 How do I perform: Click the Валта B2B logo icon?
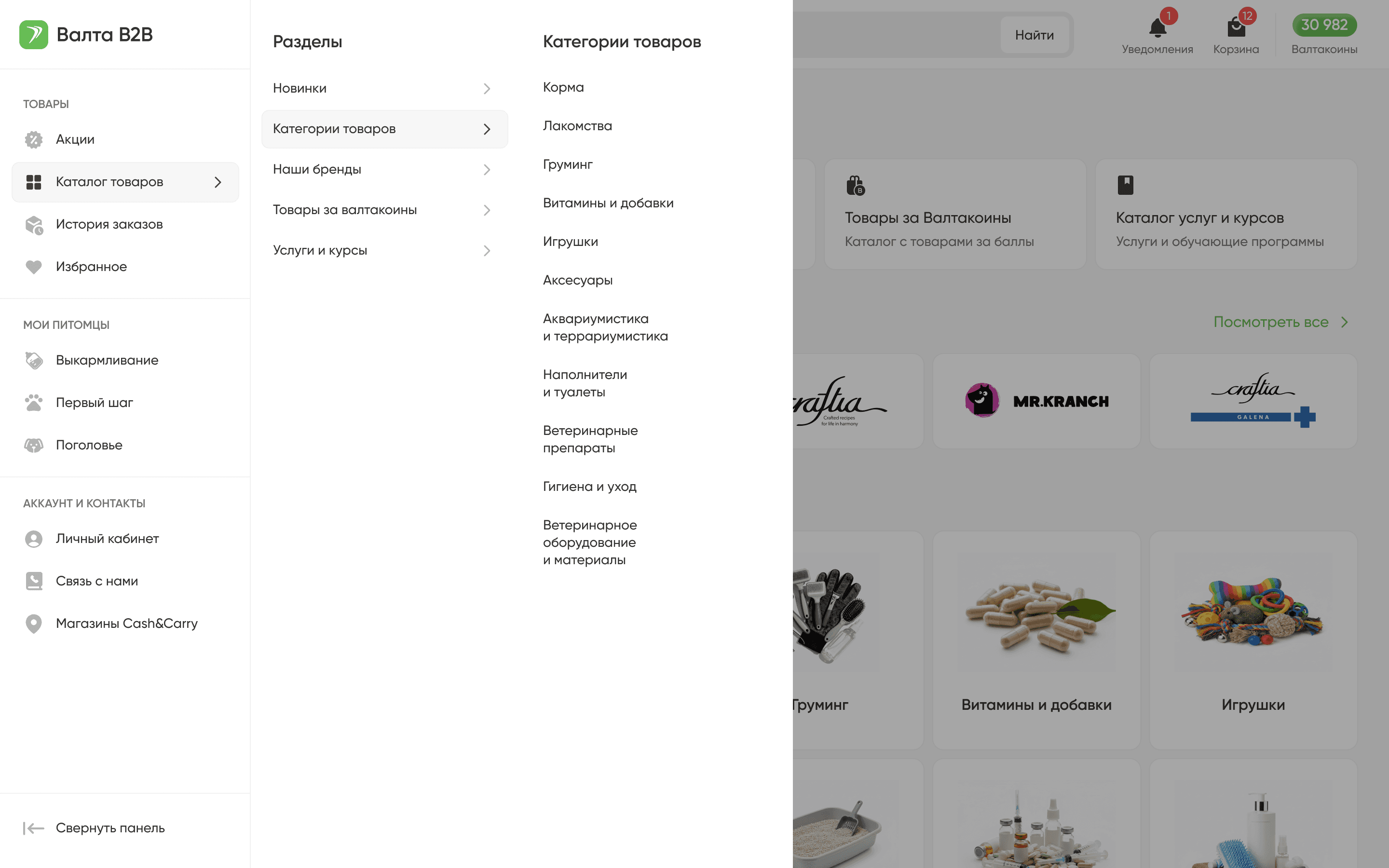pyautogui.click(x=33, y=34)
